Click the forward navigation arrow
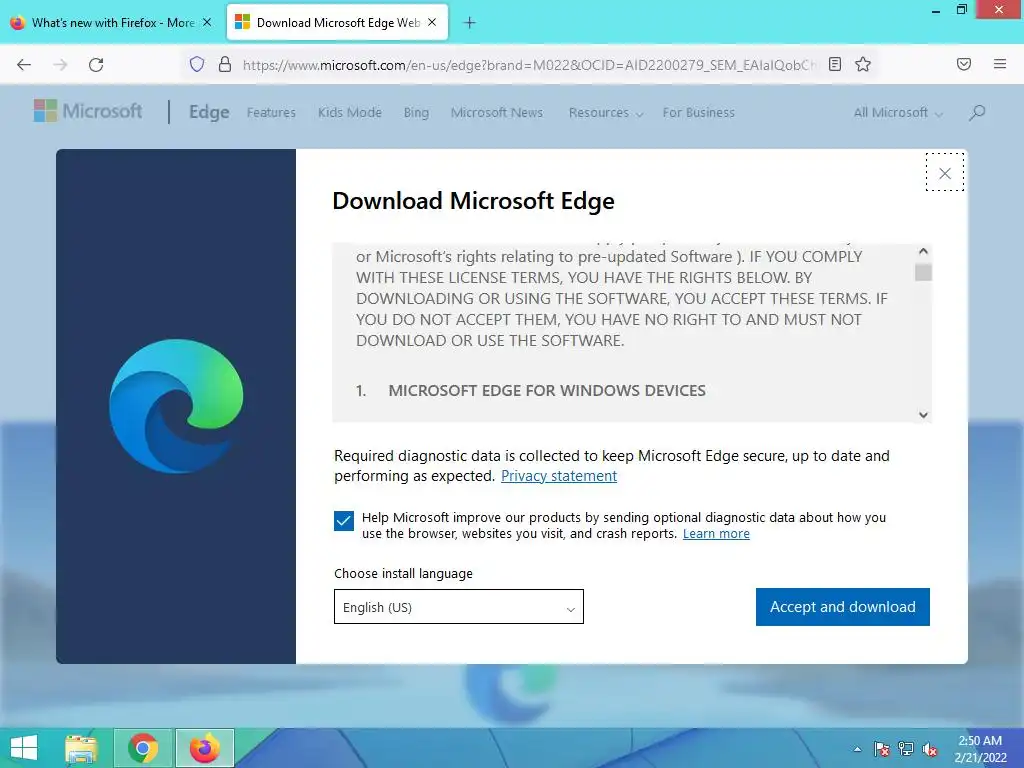 60,65
